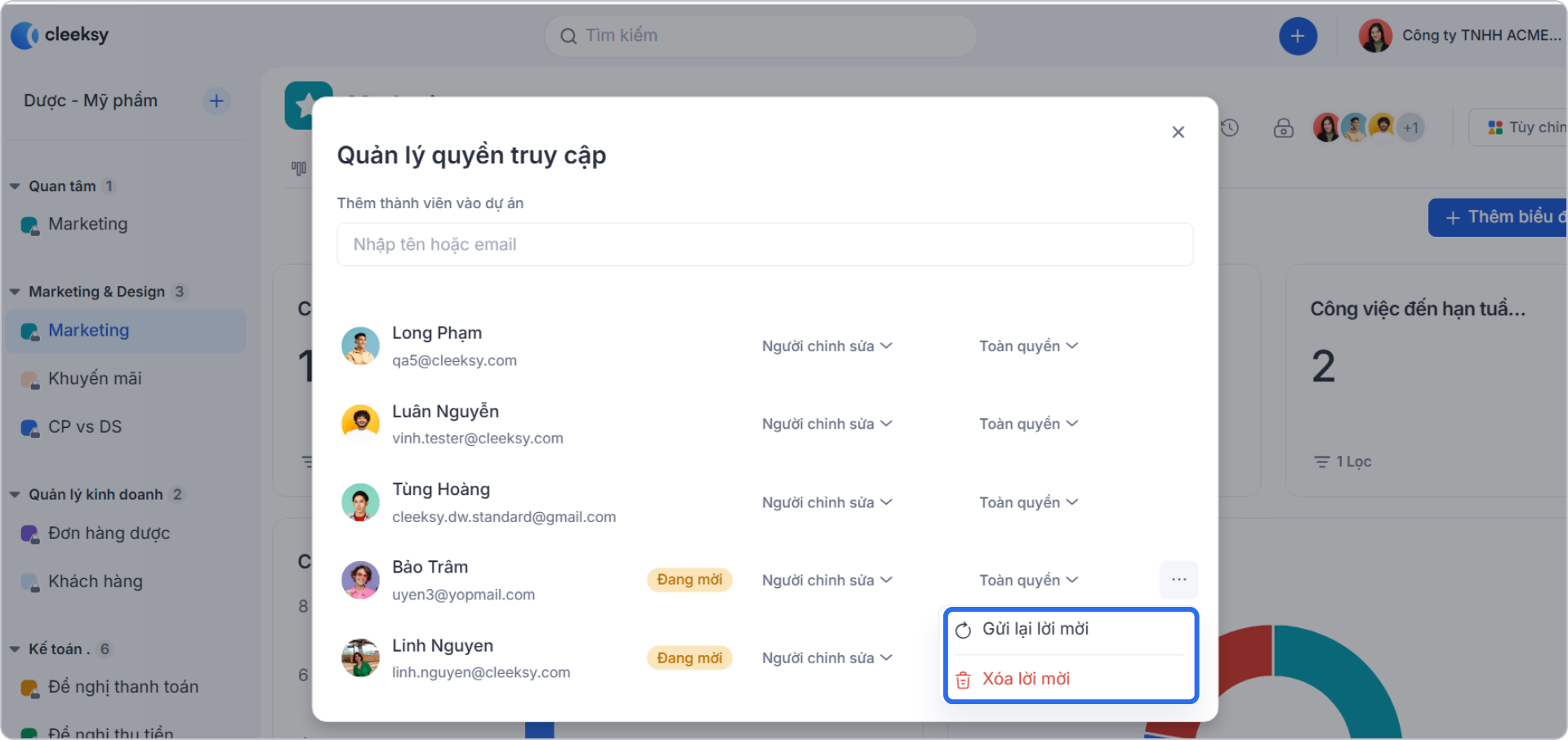Click the +1 more members badge
The width and height of the screenshot is (1568, 740).
tap(1410, 128)
